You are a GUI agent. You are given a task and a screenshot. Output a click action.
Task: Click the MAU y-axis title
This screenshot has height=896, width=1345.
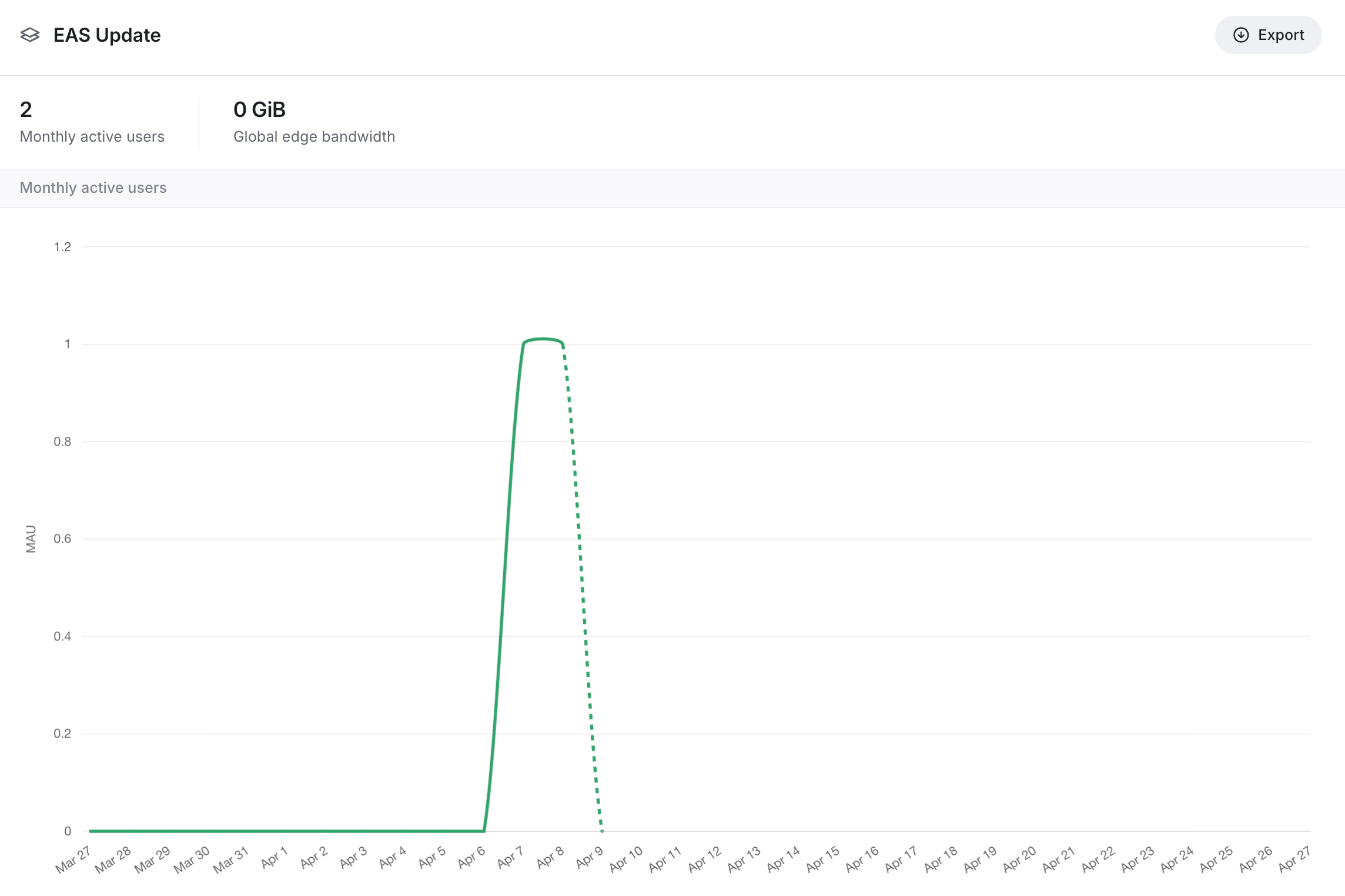click(31, 539)
